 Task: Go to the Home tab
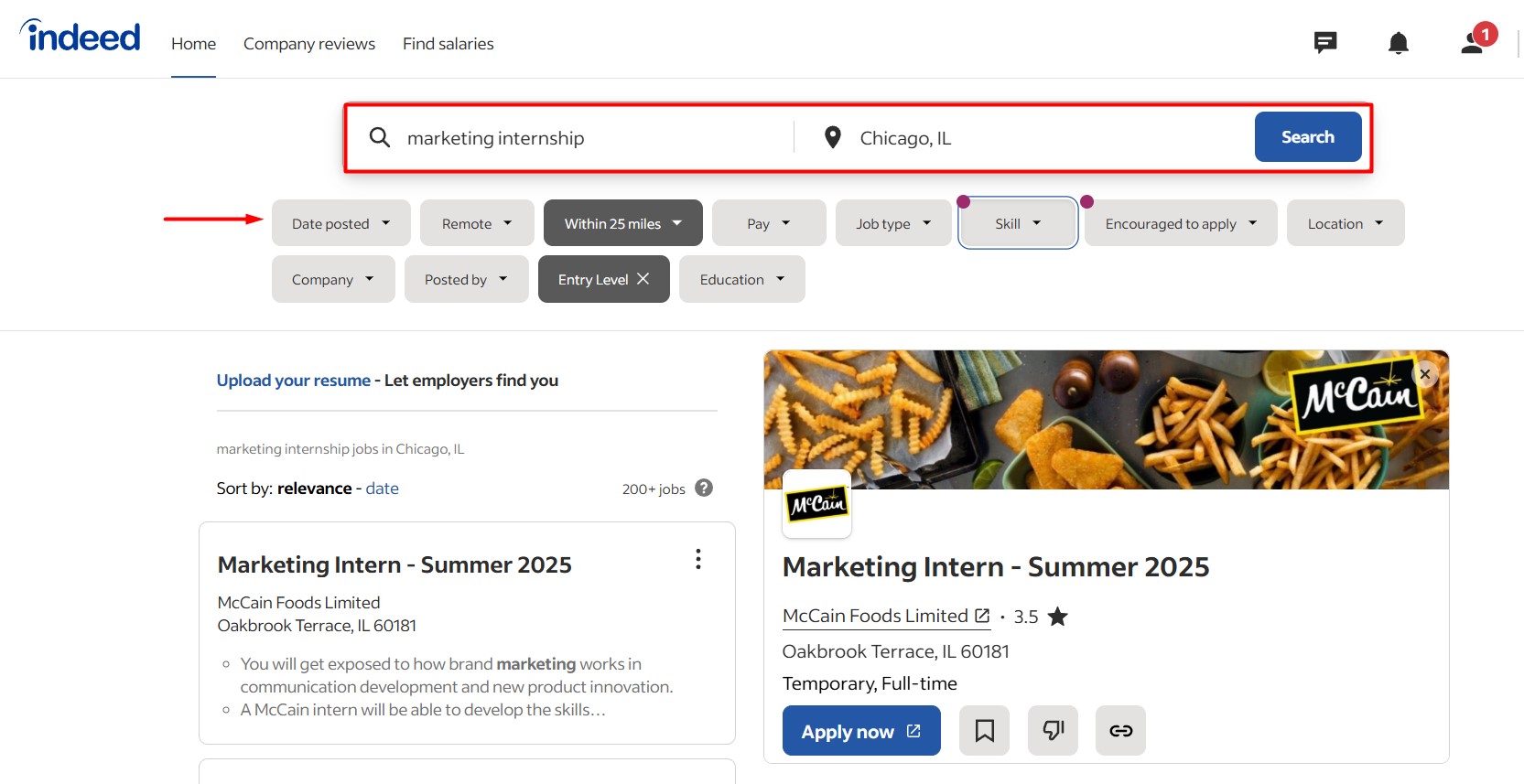tap(193, 44)
